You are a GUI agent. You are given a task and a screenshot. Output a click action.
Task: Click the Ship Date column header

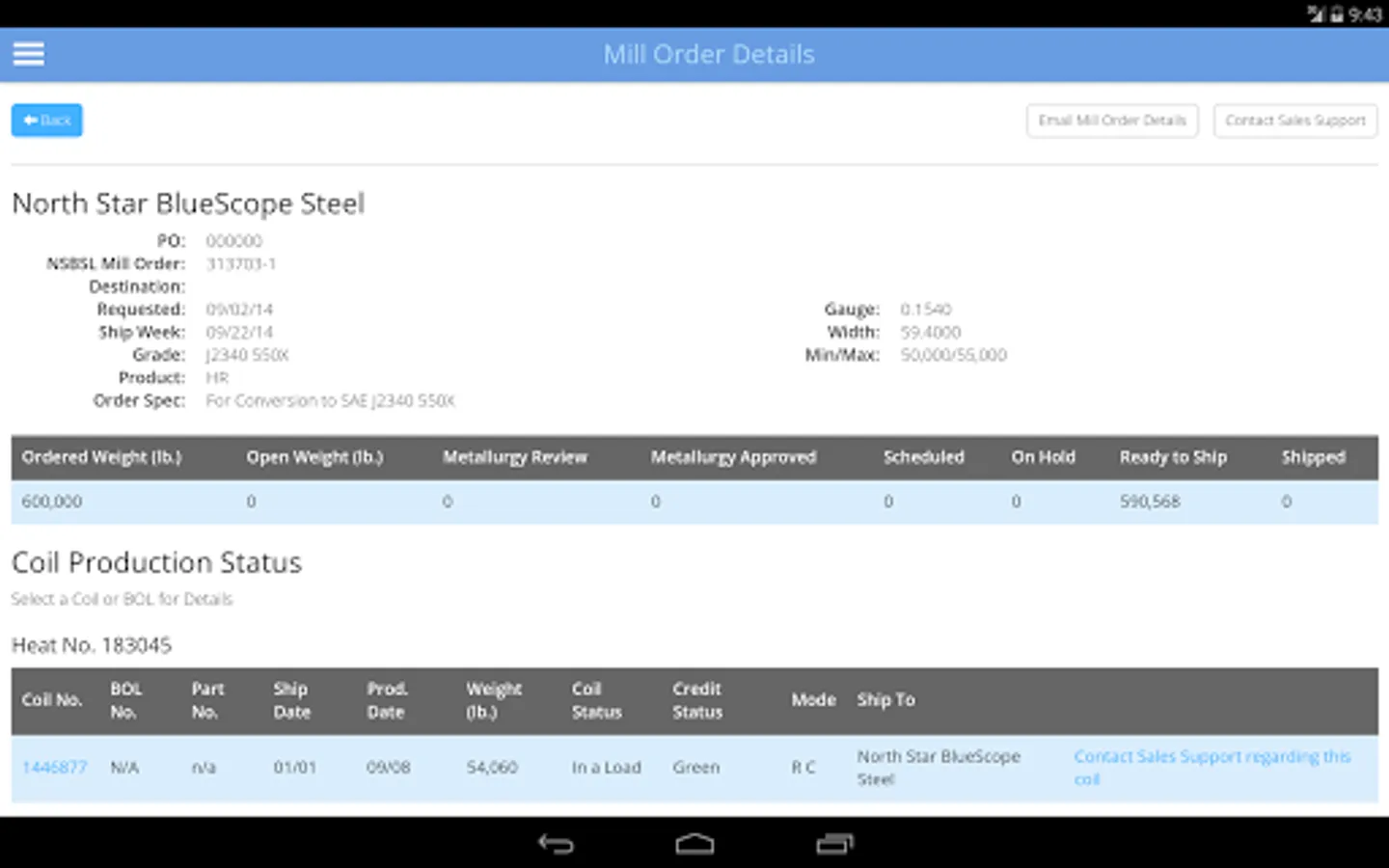(x=291, y=700)
